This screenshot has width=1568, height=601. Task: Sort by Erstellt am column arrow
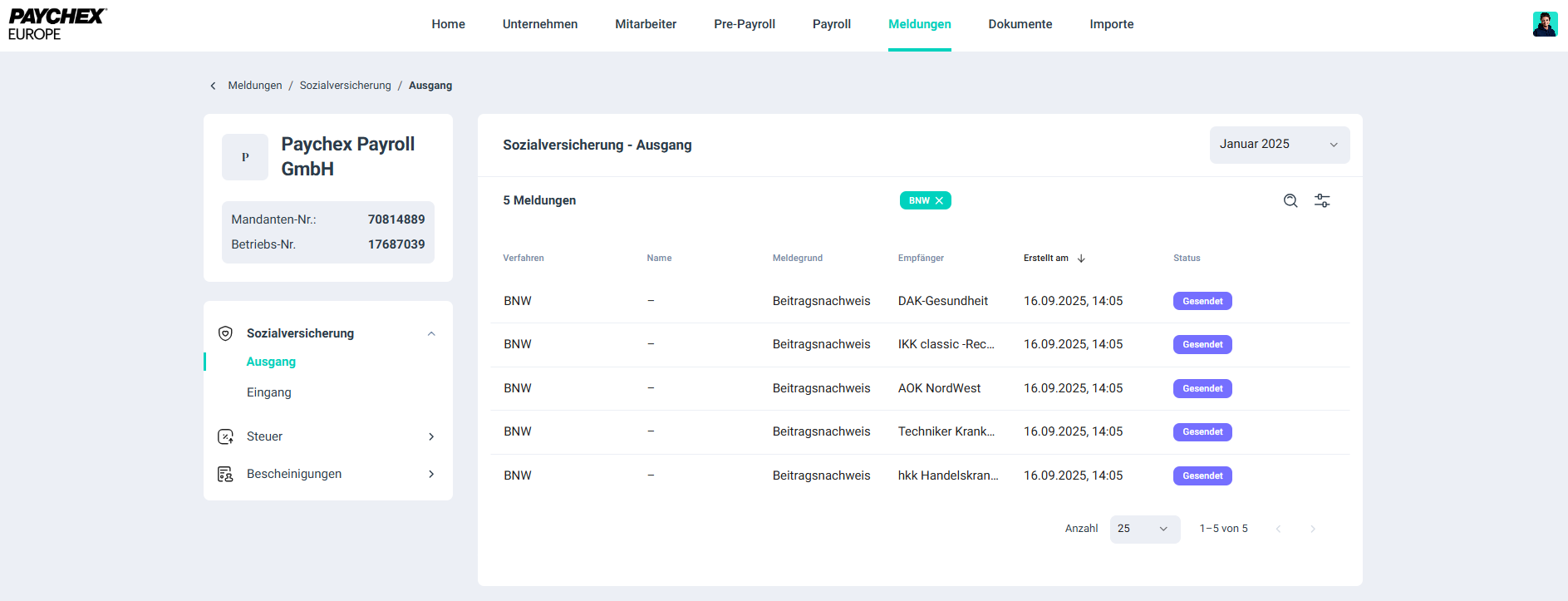coord(1081,259)
